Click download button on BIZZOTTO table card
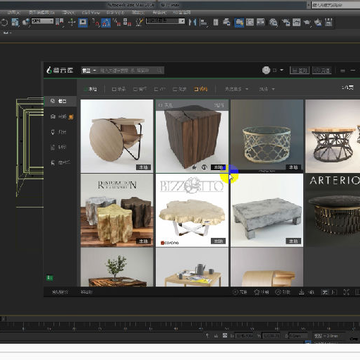This screenshot has height=360, width=360. pyautogui.click(x=218, y=241)
